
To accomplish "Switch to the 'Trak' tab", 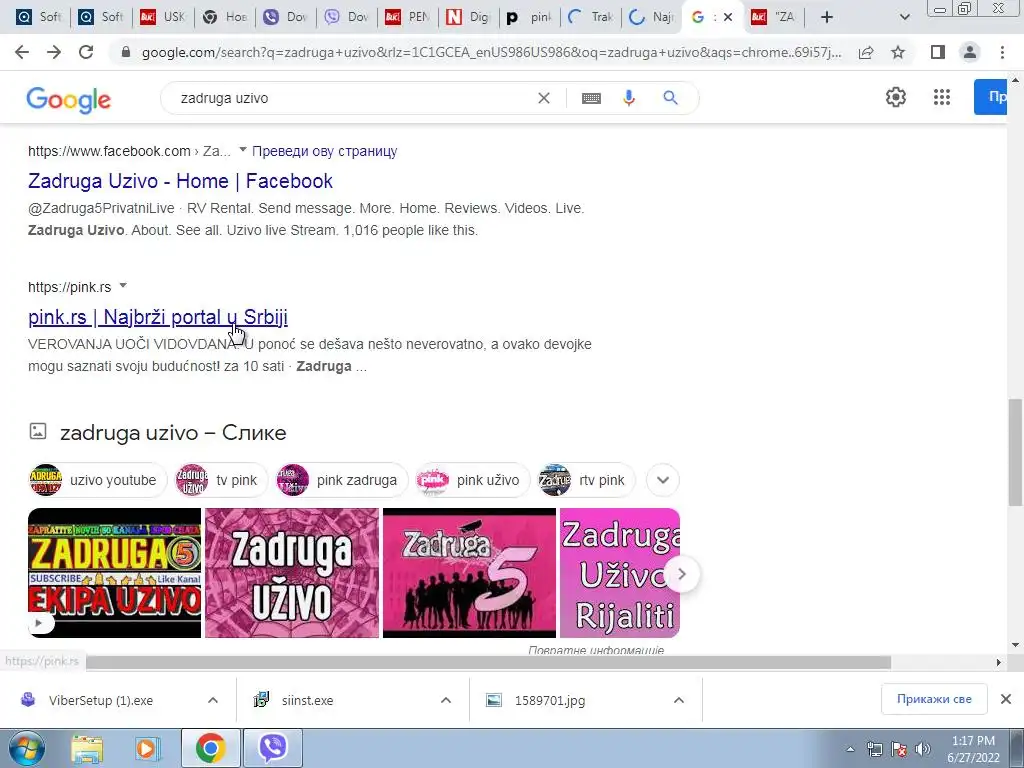I will click(591, 17).
